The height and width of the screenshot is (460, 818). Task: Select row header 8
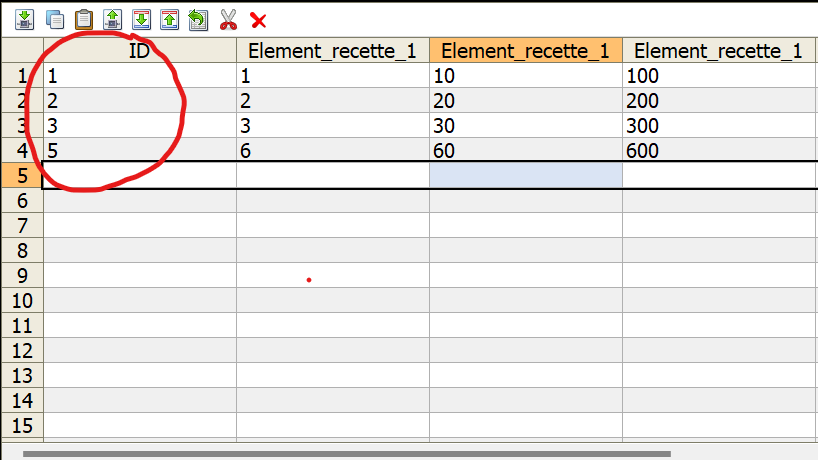tap(22, 251)
